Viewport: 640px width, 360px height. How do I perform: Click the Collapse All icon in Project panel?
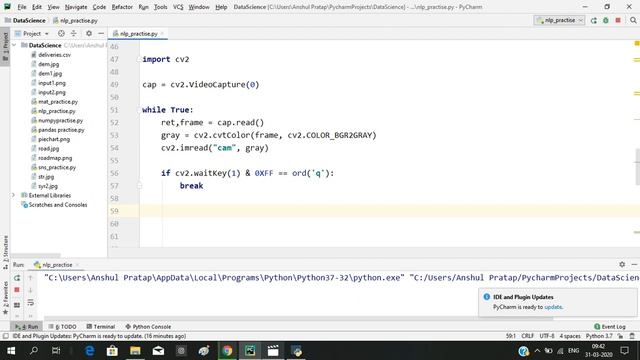click(x=73, y=33)
